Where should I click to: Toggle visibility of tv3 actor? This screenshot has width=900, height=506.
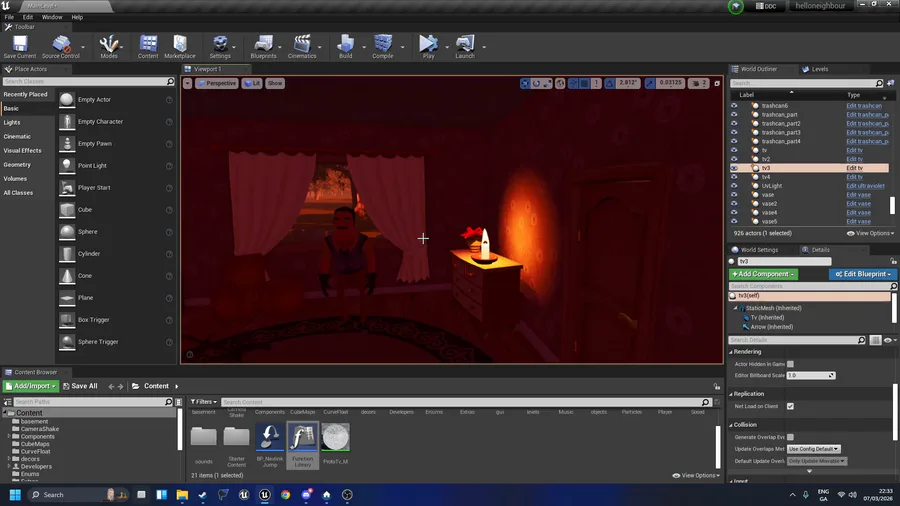pos(734,168)
